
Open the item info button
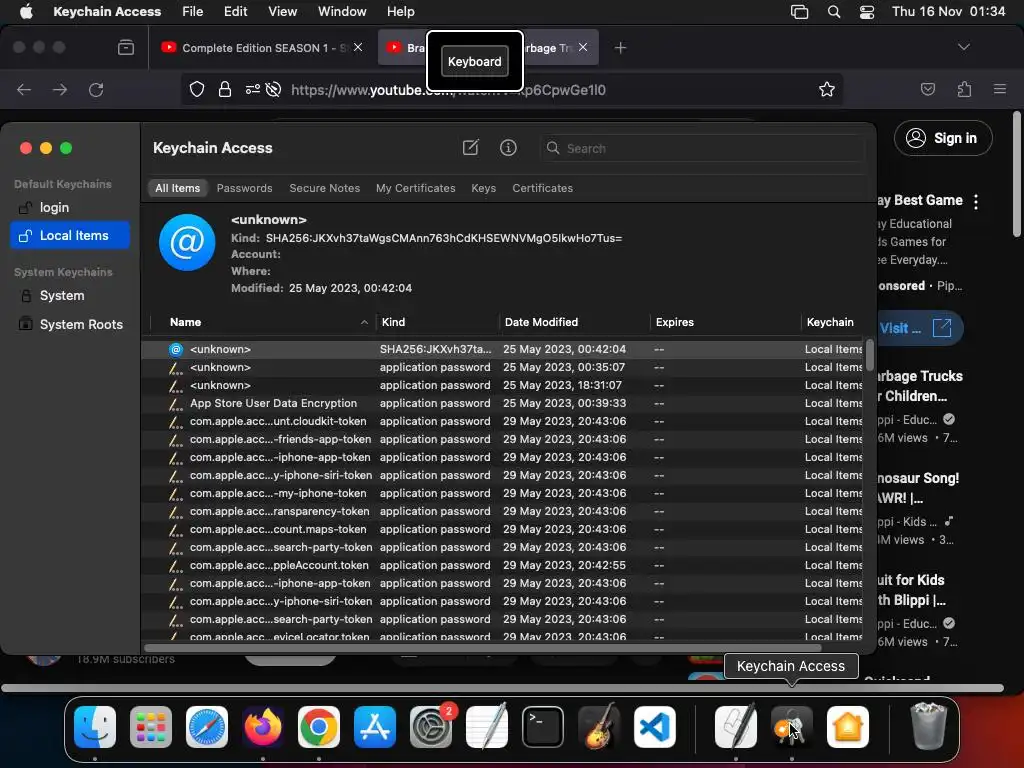(x=508, y=148)
